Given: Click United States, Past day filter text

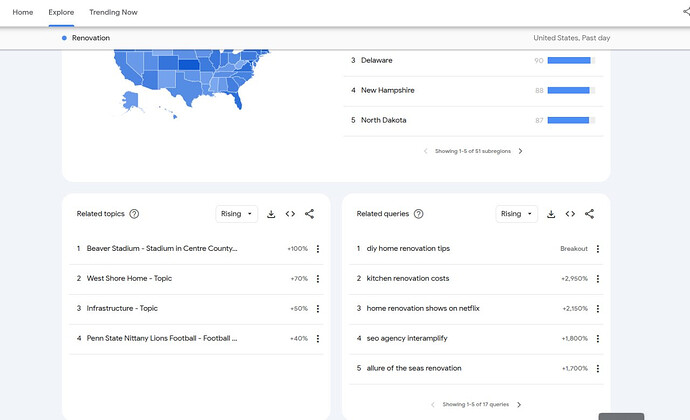Looking at the screenshot, I should click(572, 38).
